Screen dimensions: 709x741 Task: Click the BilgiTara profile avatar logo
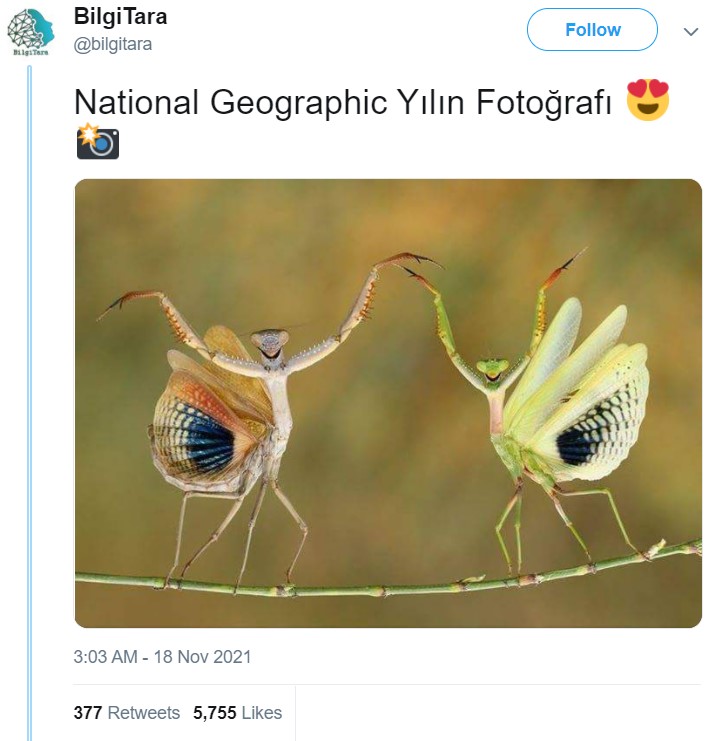[x=30, y=30]
